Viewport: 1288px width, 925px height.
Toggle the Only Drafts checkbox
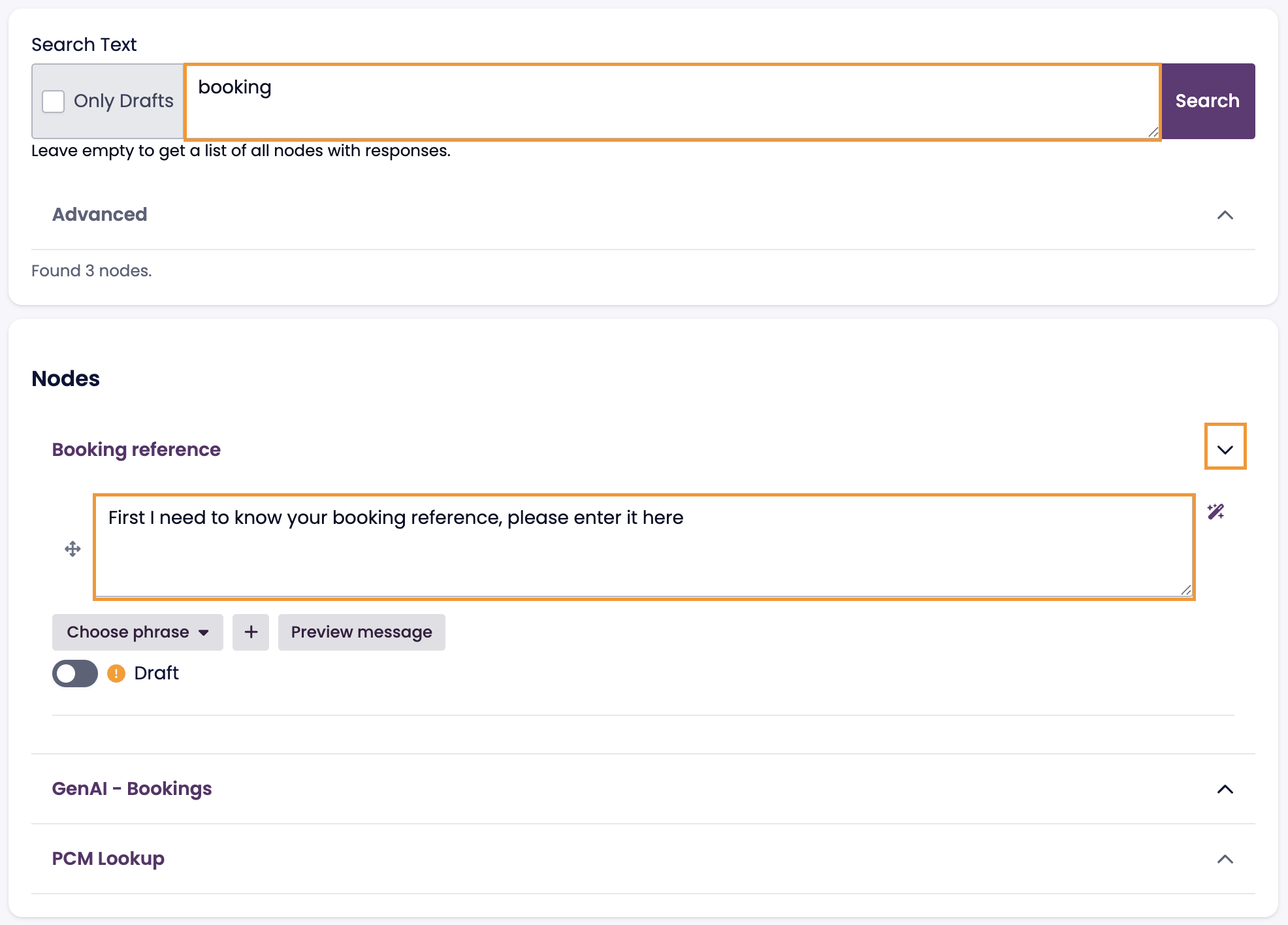coord(54,101)
